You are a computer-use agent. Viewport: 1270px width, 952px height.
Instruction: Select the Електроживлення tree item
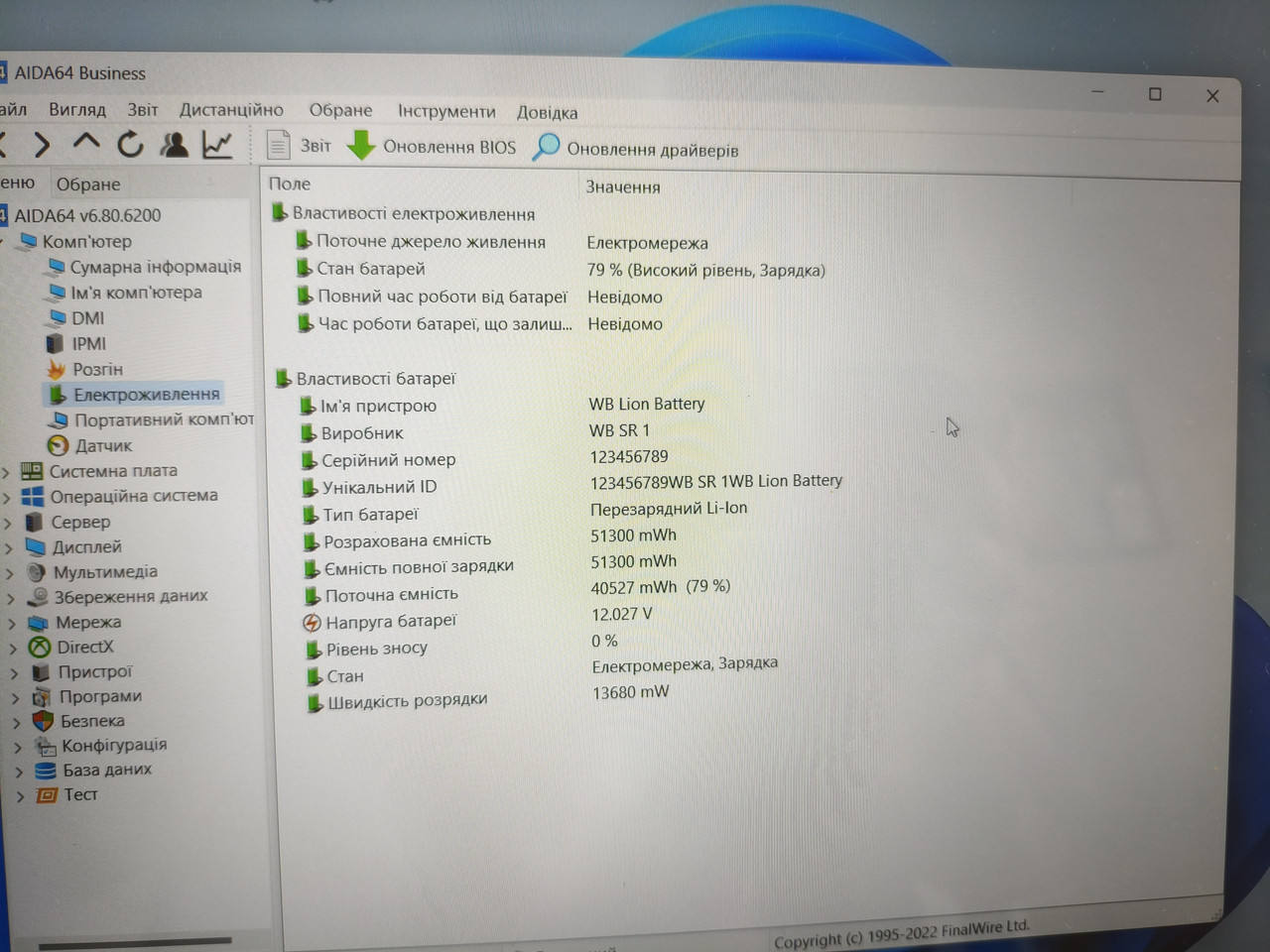147,395
